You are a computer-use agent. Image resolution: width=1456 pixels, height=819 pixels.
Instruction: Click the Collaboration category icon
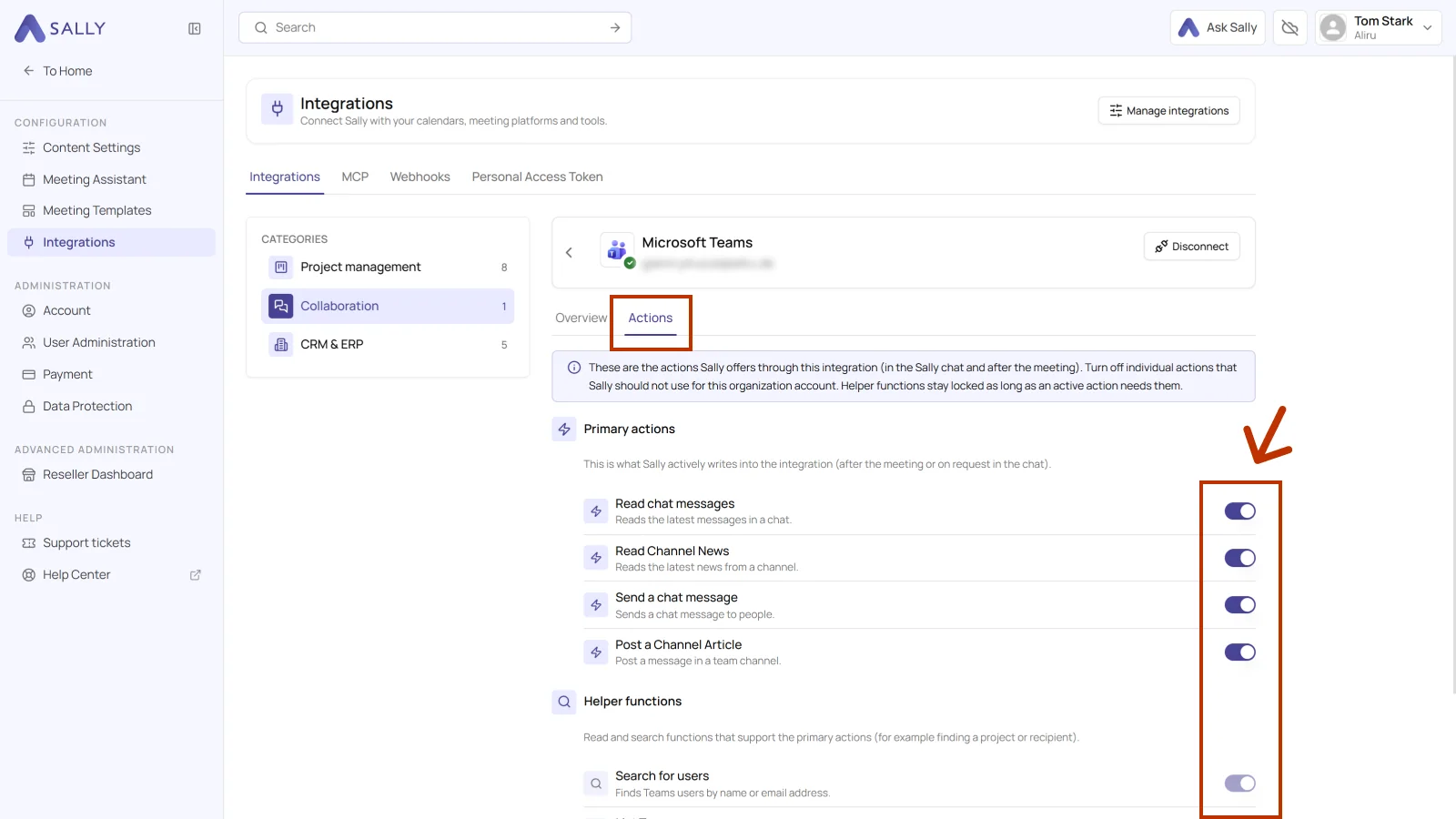[x=281, y=306]
